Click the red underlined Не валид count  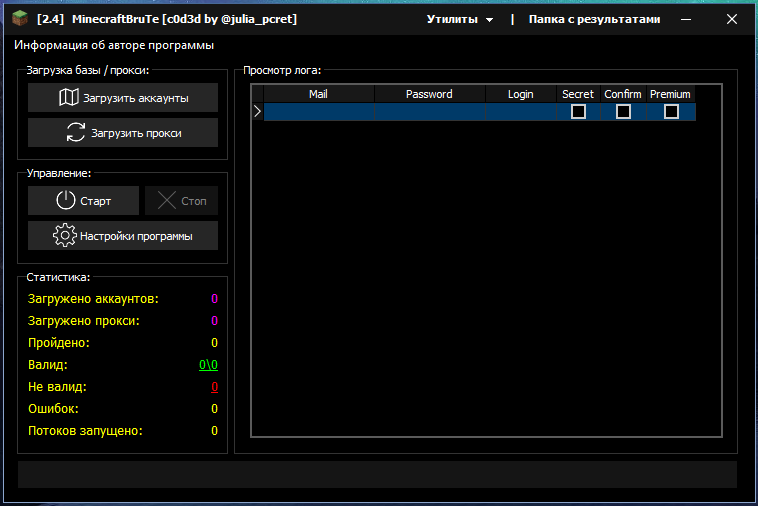(215, 387)
